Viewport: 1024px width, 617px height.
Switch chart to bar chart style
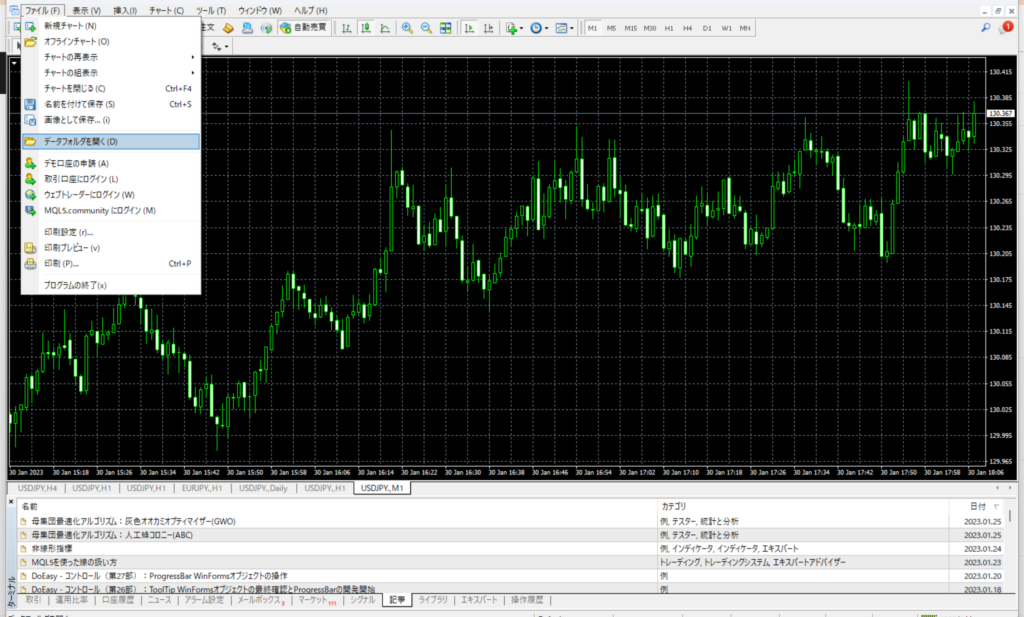click(x=347, y=28)
